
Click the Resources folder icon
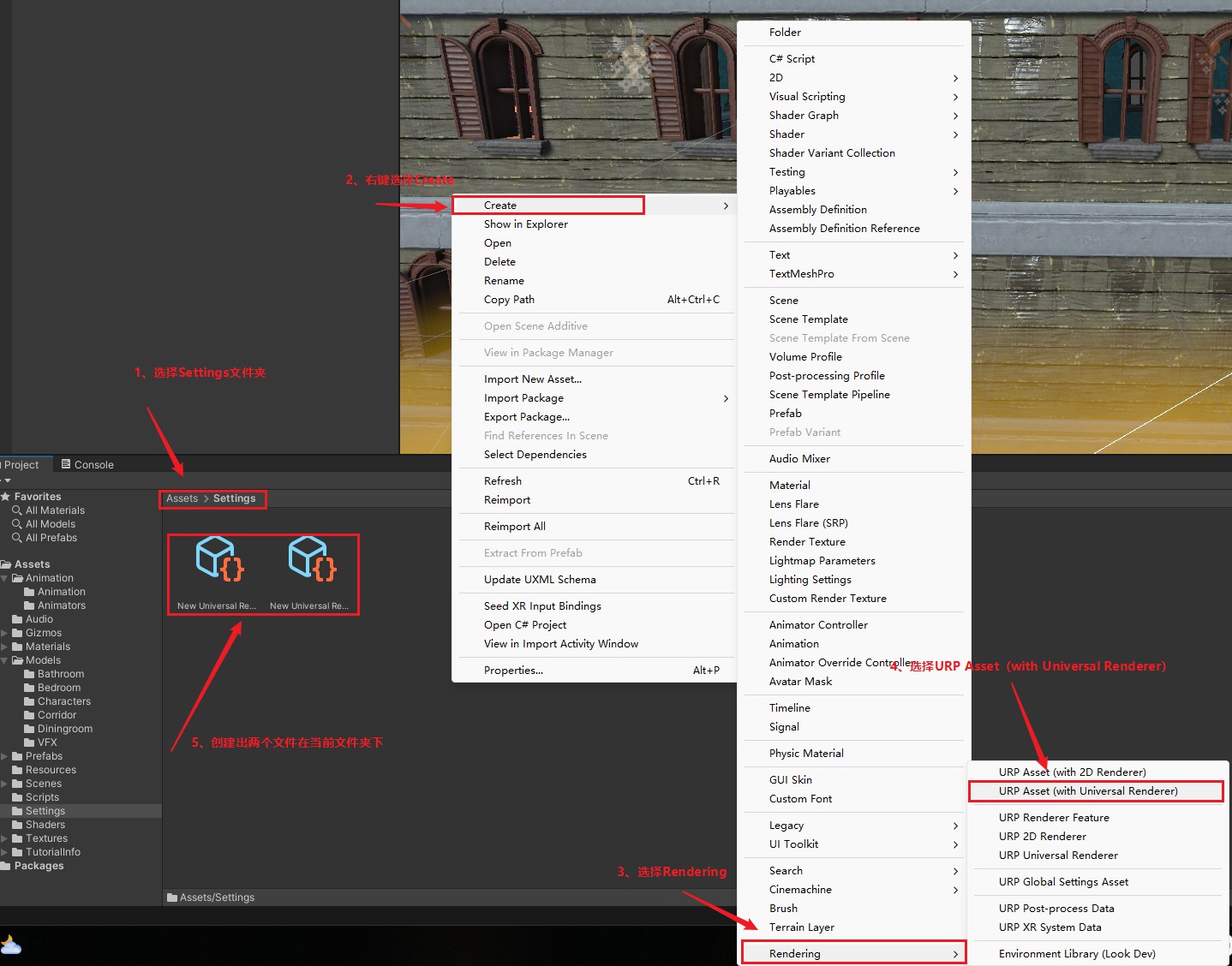point(17,770)
